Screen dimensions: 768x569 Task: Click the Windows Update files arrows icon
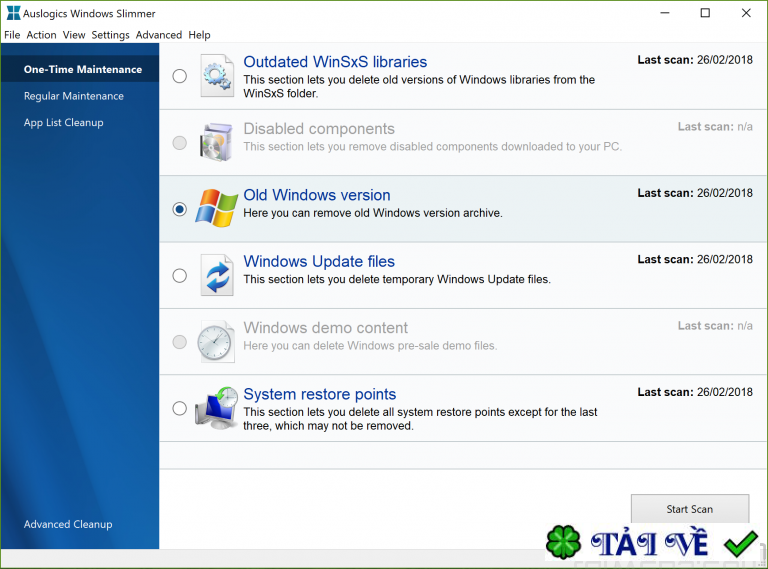click(217, 275)
